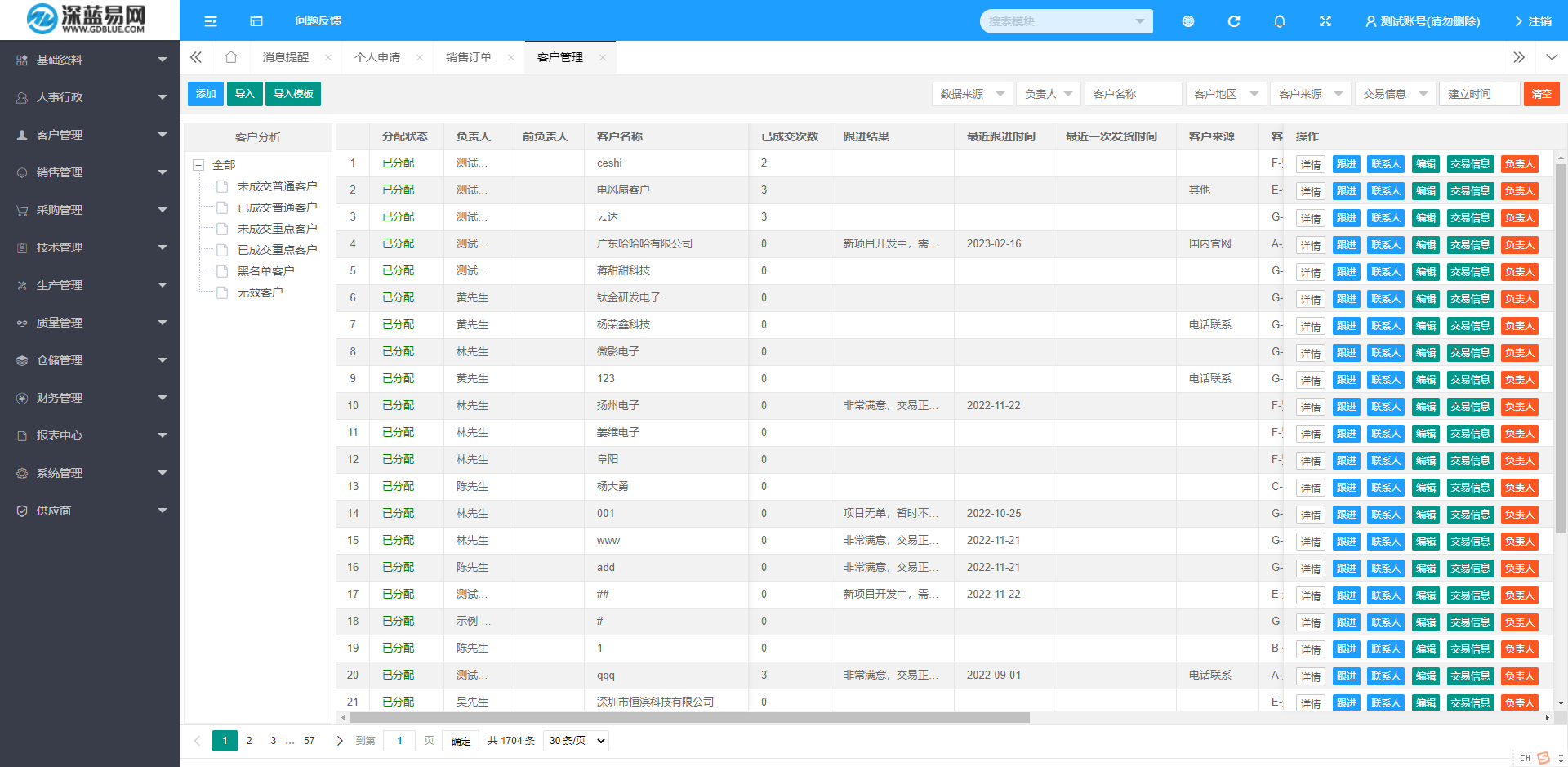Image resolution: width=1568 pixels, height=767 pixels.
Task: Select 黑名单客户 in the tree
Action: point(266,271)
